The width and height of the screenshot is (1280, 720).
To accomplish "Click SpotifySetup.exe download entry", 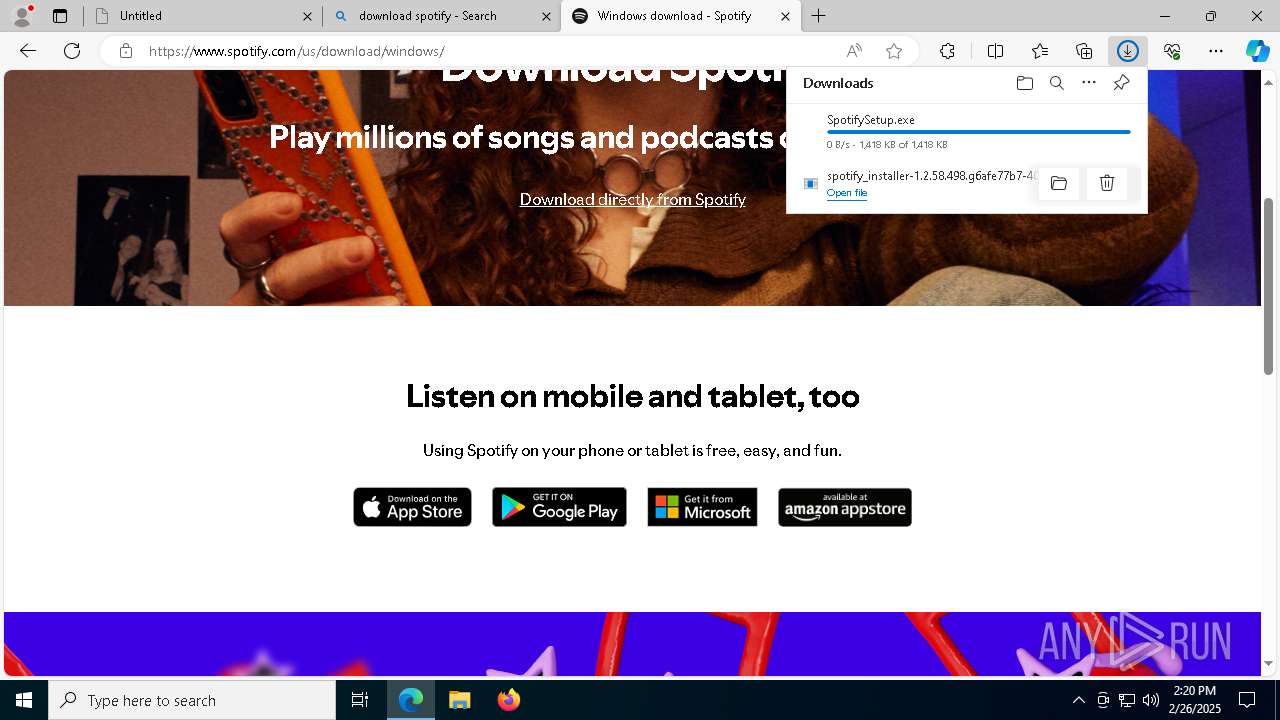I will (966, 131).
